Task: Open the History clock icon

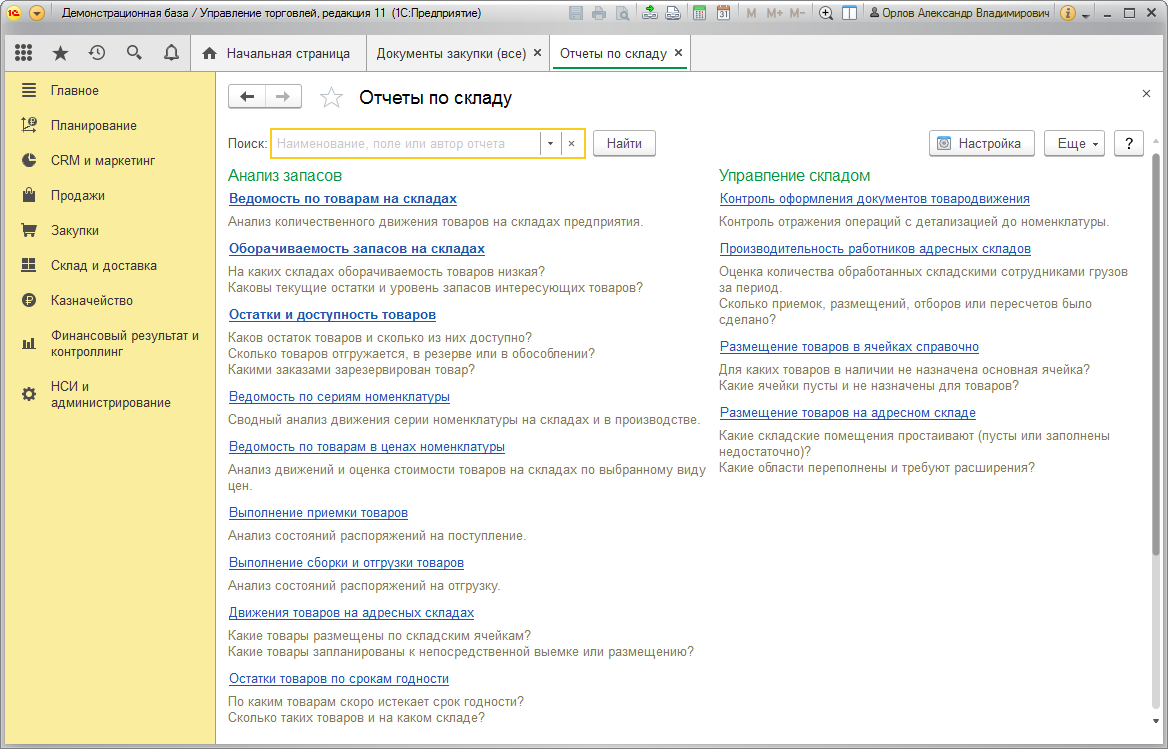Action: pos(97,53)
